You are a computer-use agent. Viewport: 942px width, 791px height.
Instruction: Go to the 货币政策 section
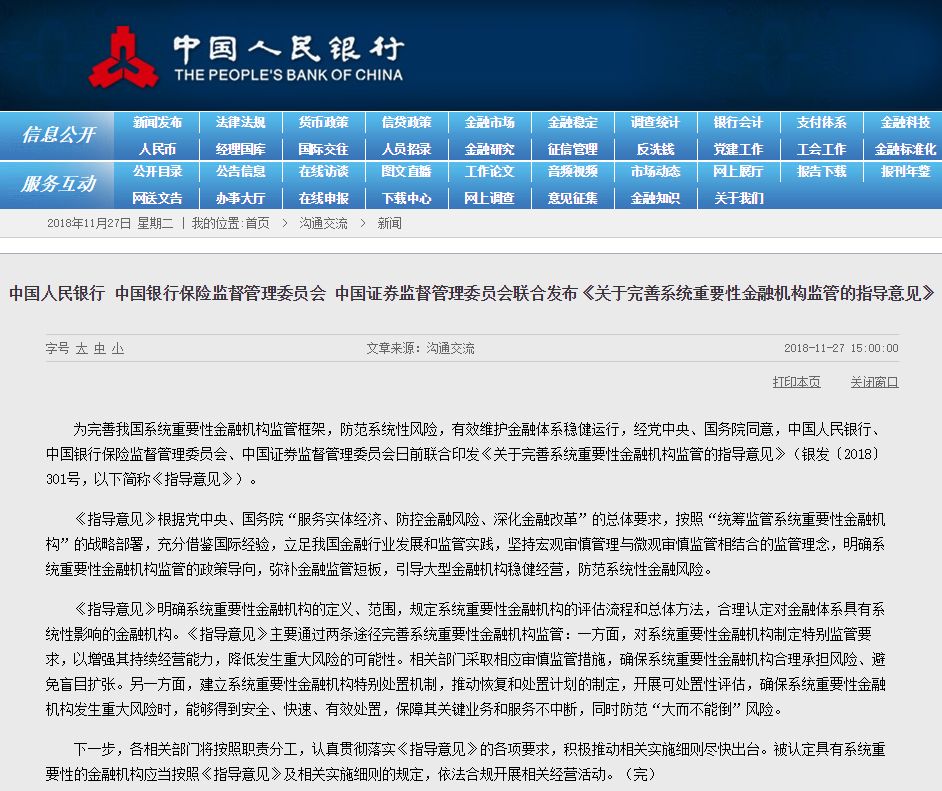pyautogui.click(x=323, y=123)
